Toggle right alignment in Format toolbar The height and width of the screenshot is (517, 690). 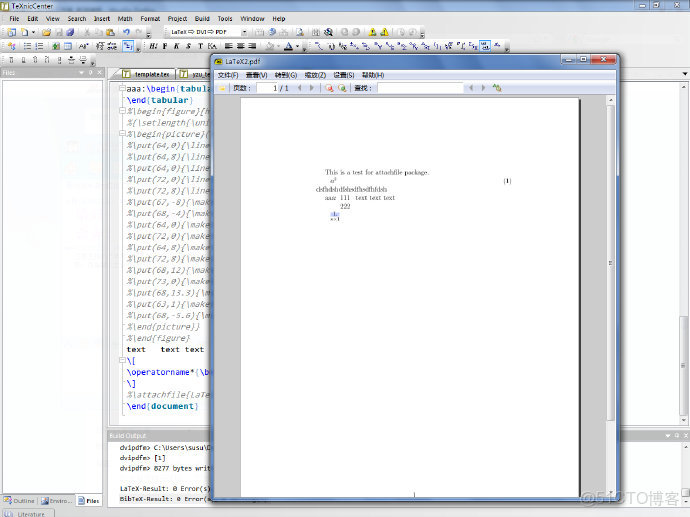coord(252,46)
